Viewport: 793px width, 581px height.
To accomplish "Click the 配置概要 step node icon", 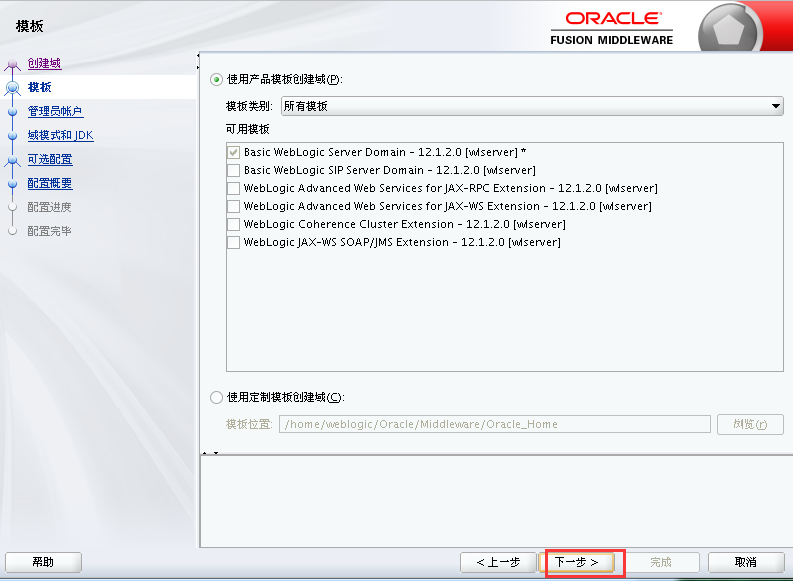I will point(13,184).
